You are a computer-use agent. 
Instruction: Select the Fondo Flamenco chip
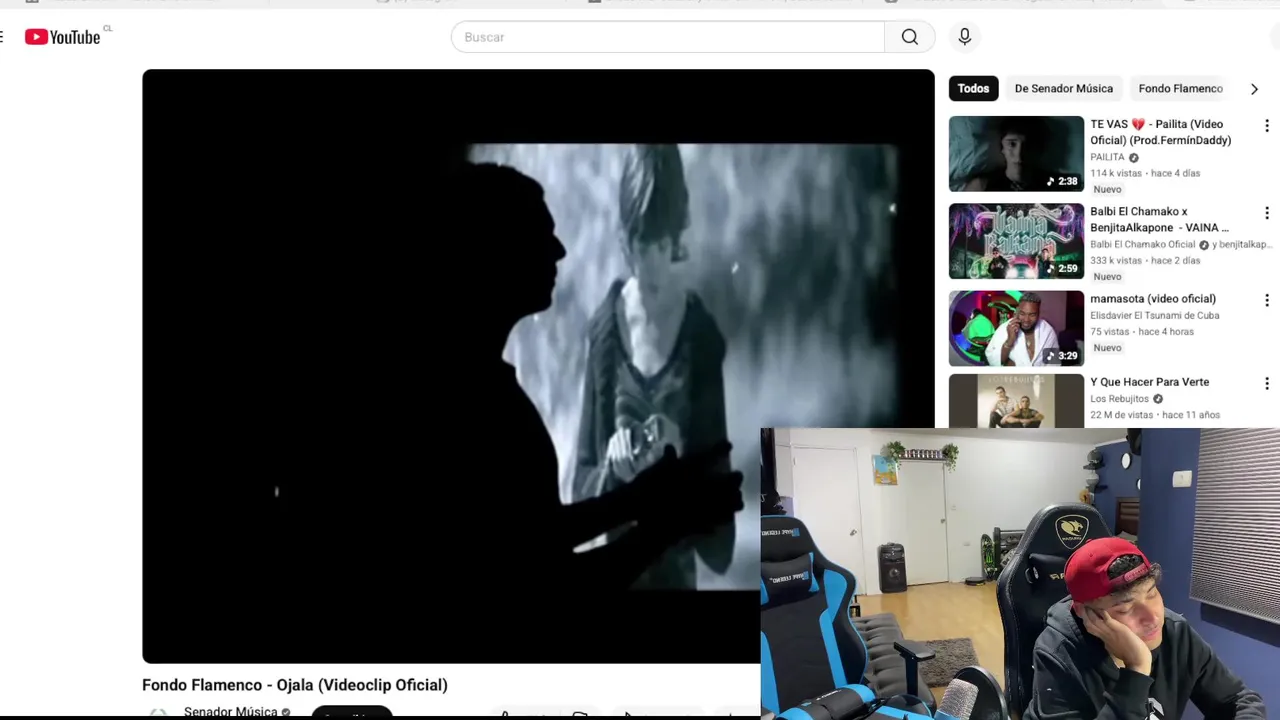(1180, 88)
